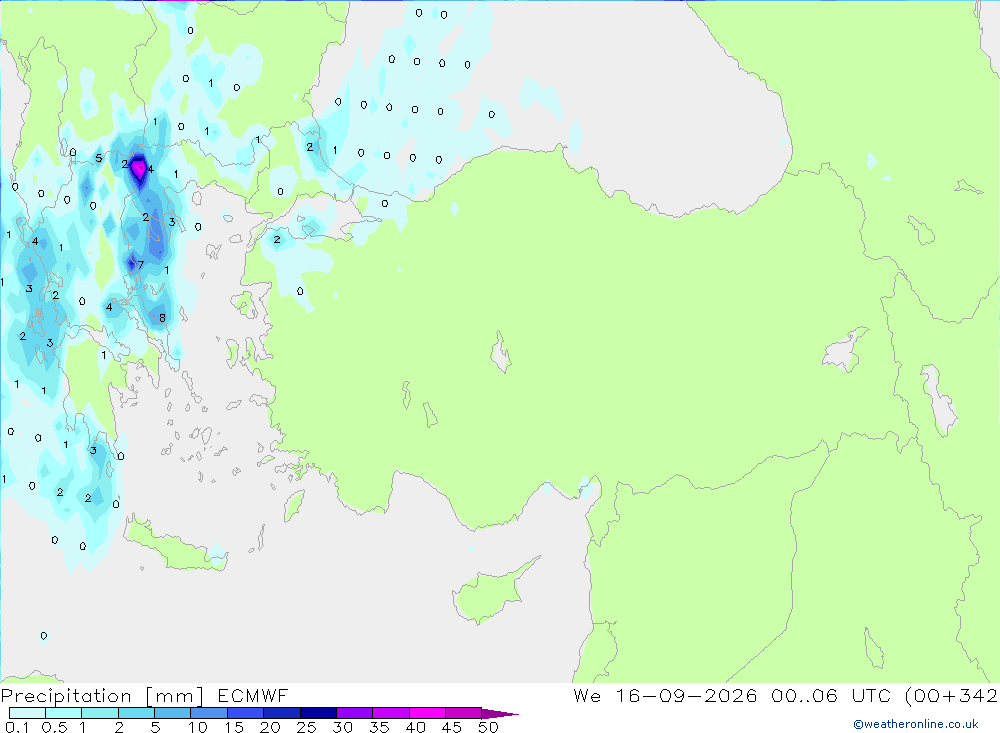Click the forecast date 16-09-2026

686,695
